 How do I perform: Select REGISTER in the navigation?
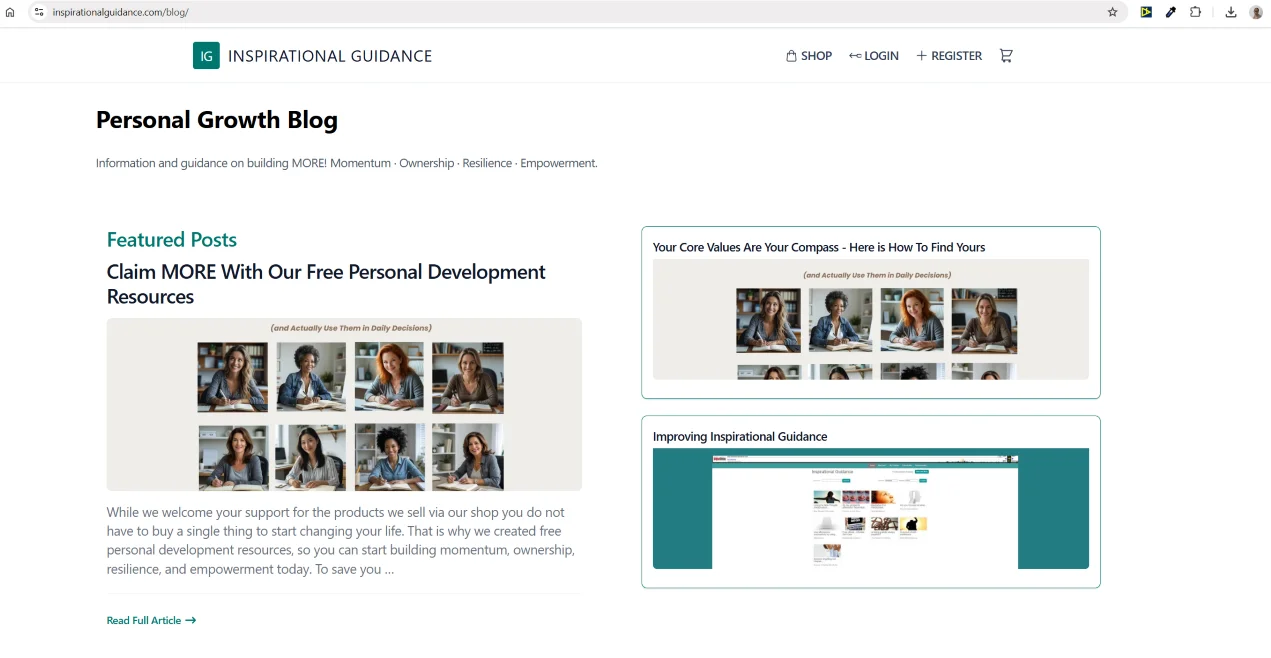[x=949, y=56]
